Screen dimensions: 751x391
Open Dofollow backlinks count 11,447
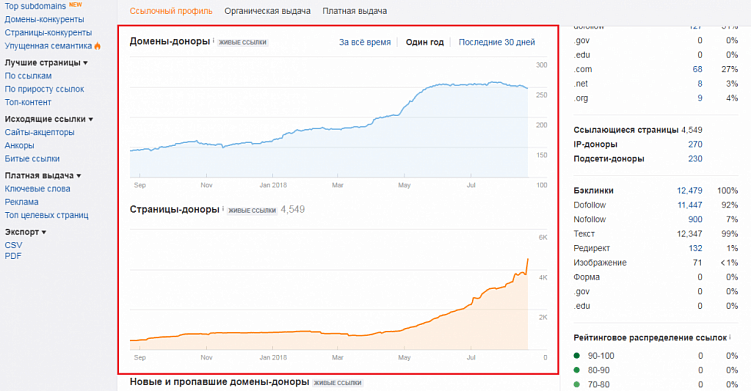point(690,205)
